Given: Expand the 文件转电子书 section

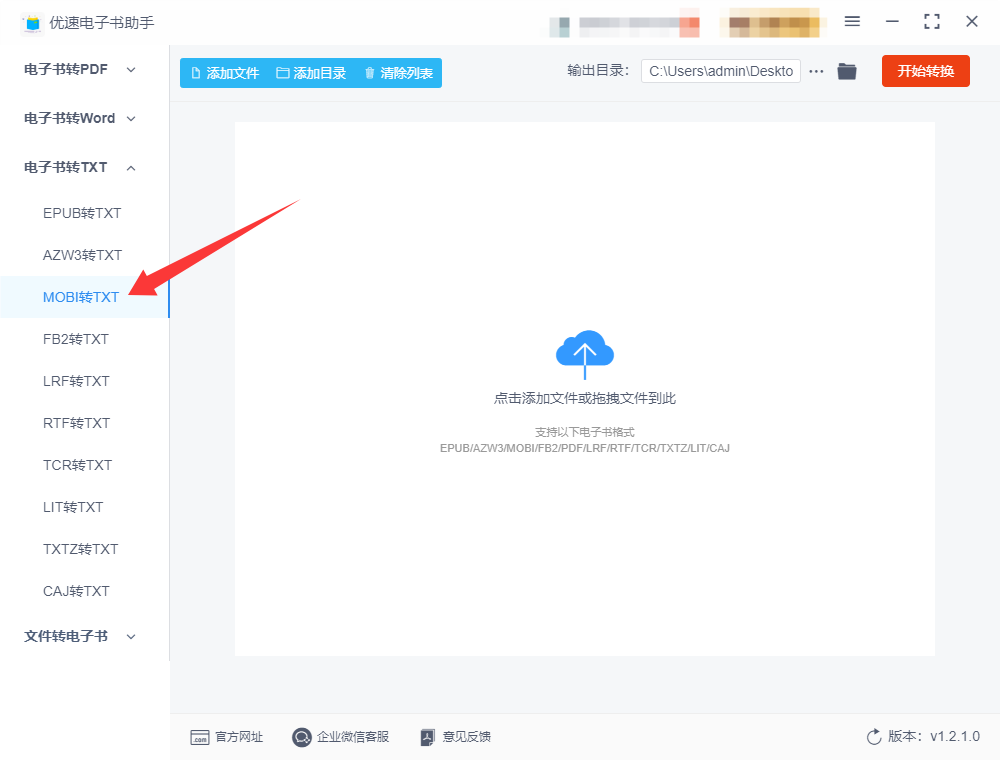Looking at the screenshot, I should 80,636.
